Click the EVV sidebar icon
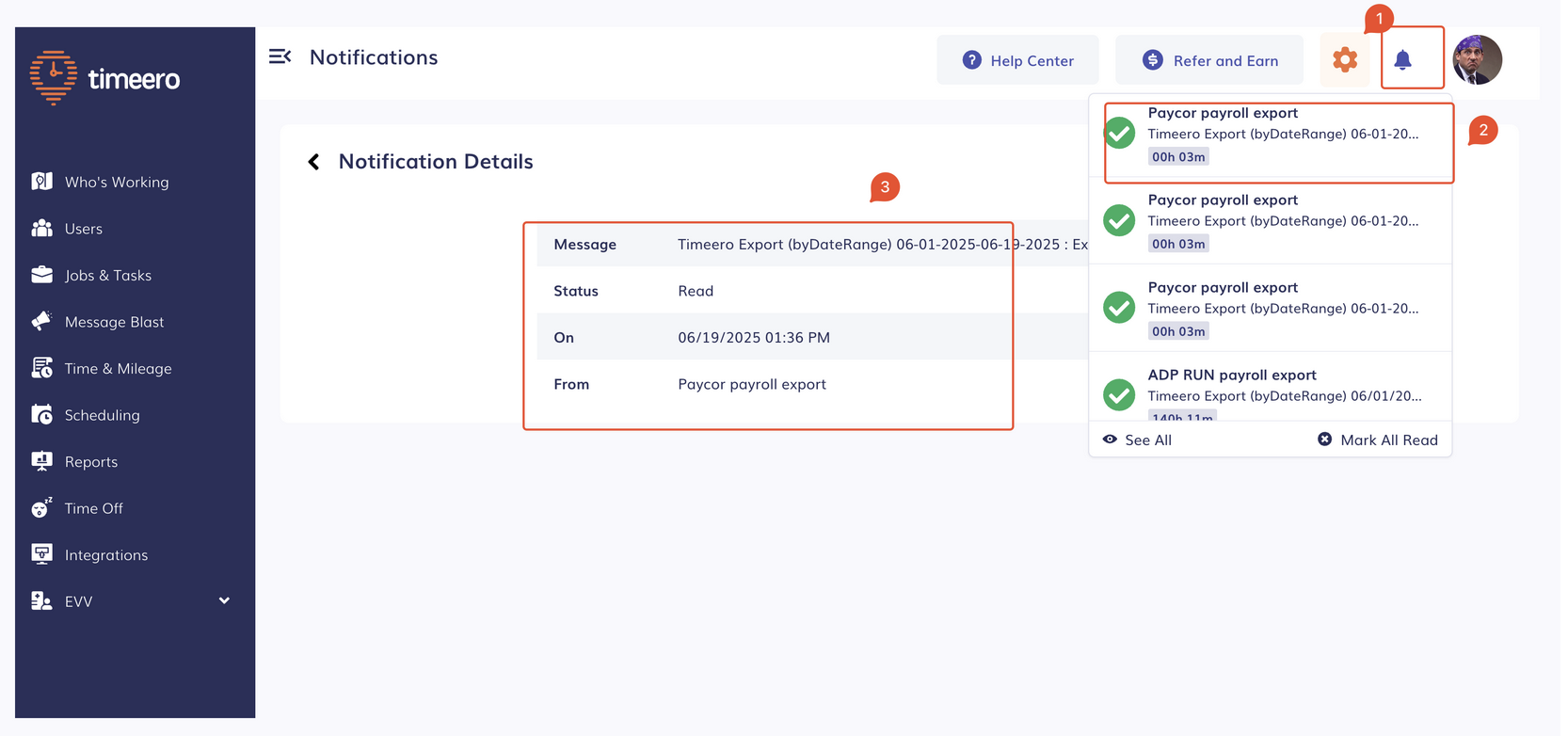1568x736 pixels. point(41,600)
